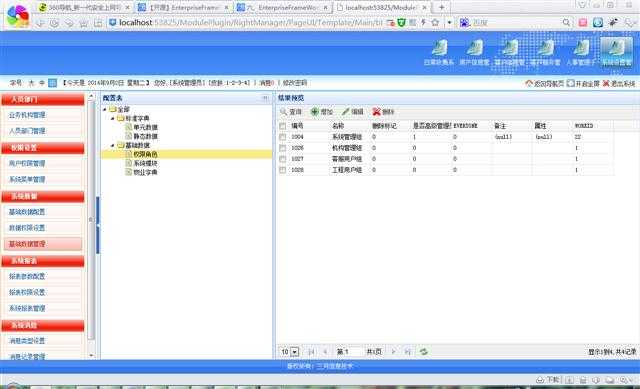Select the 系统模块 tree item
The image size is (640, 389).
(145, 163)
